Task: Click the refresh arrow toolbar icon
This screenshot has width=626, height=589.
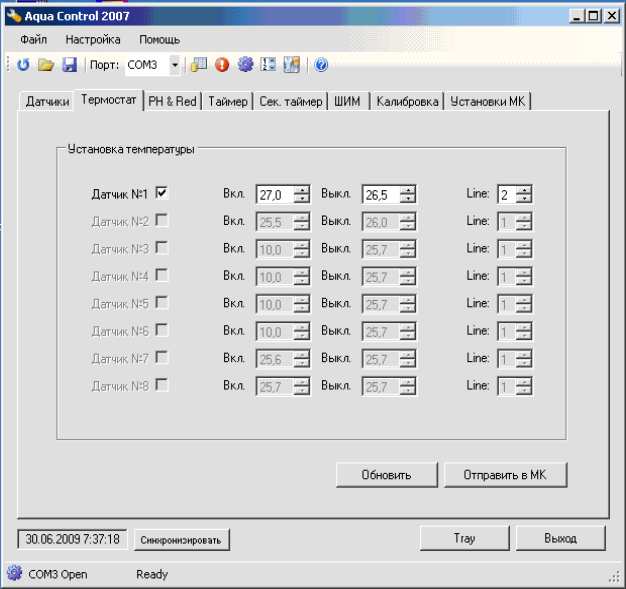Action: click(23, 65)
